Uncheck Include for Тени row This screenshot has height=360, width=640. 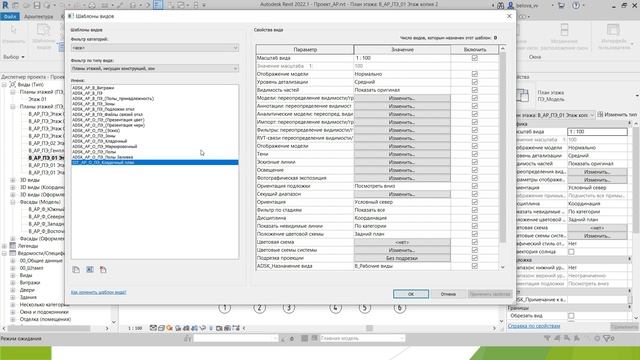coord(474,154)
